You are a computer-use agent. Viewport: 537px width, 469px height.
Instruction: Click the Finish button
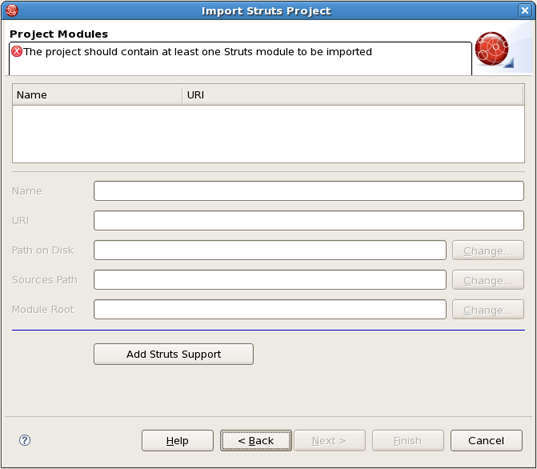pyautogui.click(x=408, y=441)
